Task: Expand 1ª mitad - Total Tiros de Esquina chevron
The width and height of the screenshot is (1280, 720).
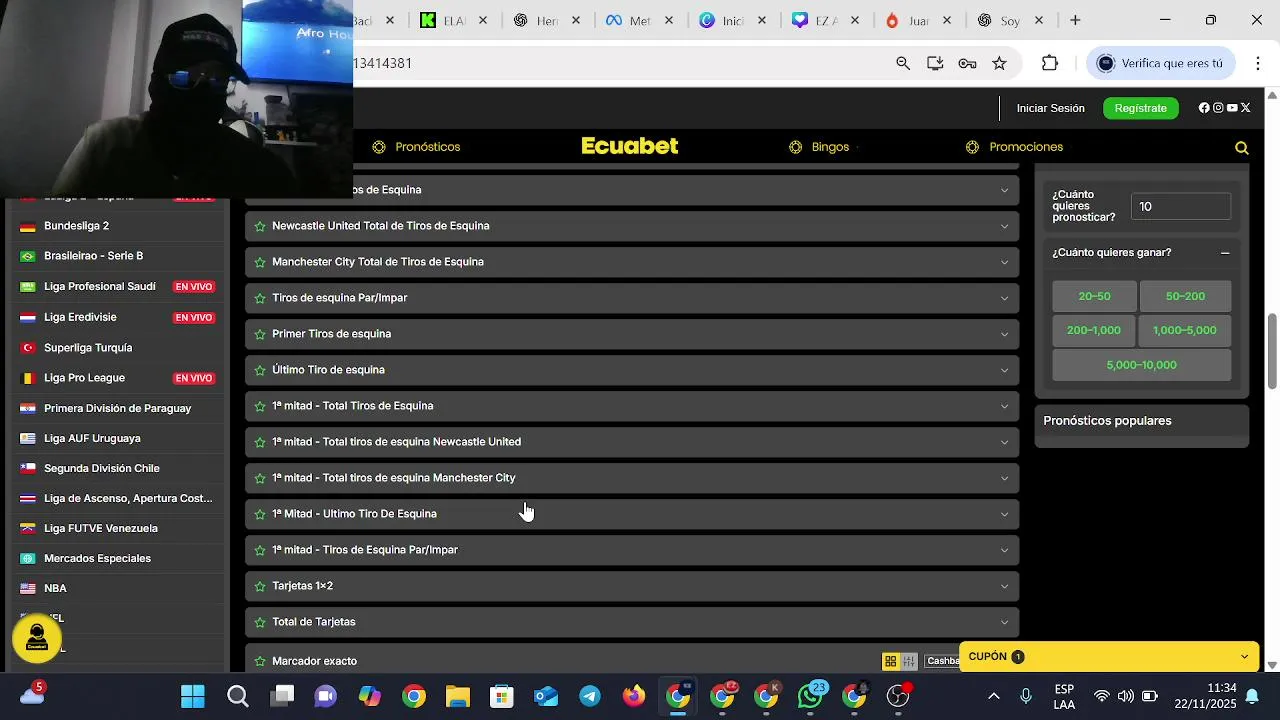Action: 1004,406
